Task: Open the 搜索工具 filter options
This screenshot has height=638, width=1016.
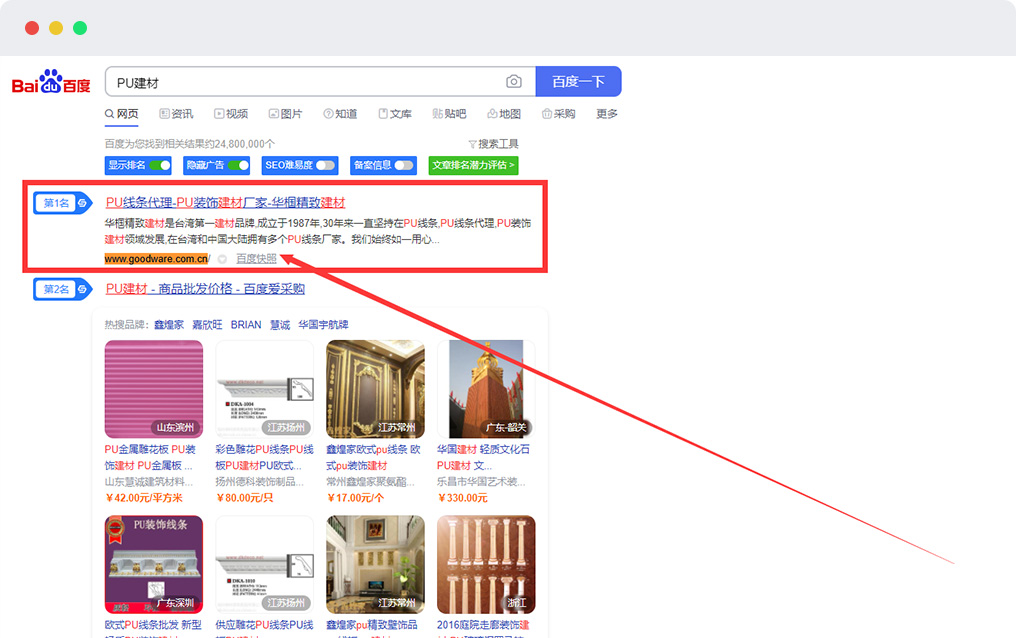Action: coord(493,144)
